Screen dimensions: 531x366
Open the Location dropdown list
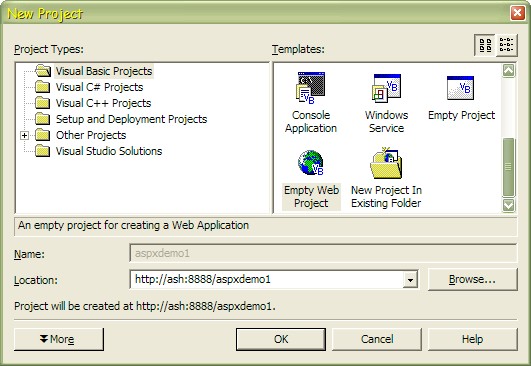click(x=410, y=280)
